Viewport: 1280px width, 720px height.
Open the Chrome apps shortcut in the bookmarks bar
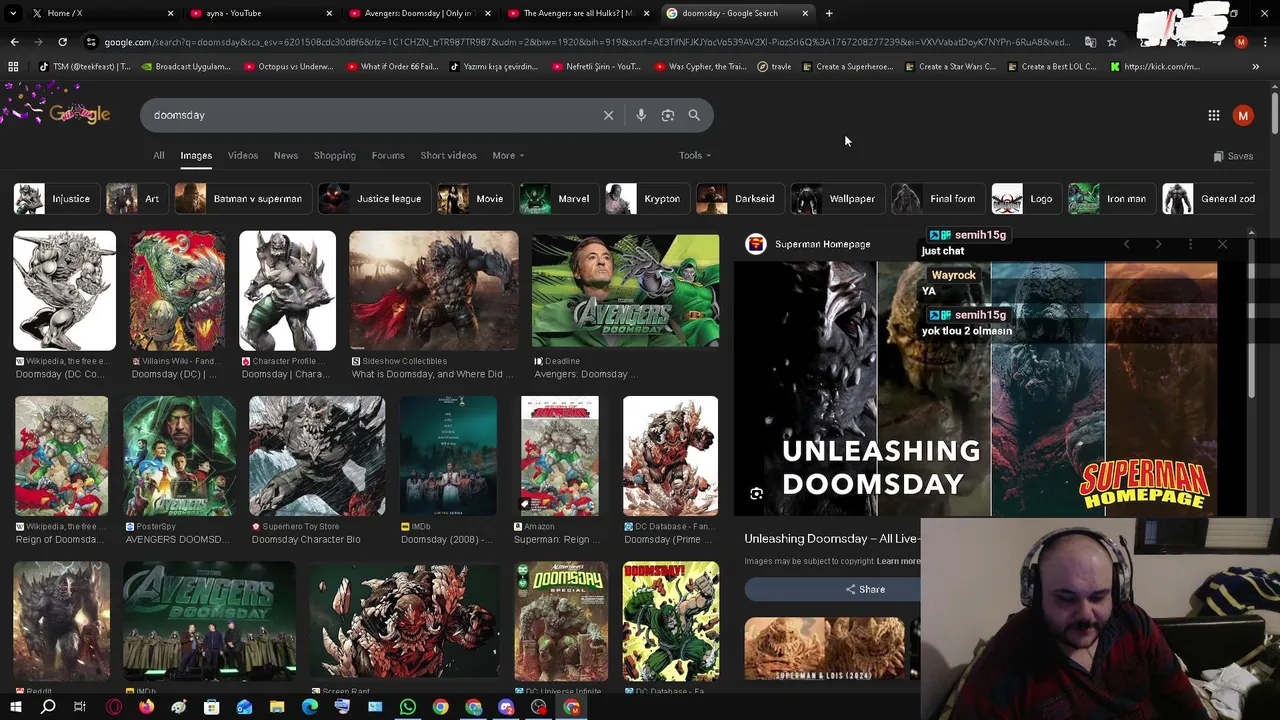[13, 67]
